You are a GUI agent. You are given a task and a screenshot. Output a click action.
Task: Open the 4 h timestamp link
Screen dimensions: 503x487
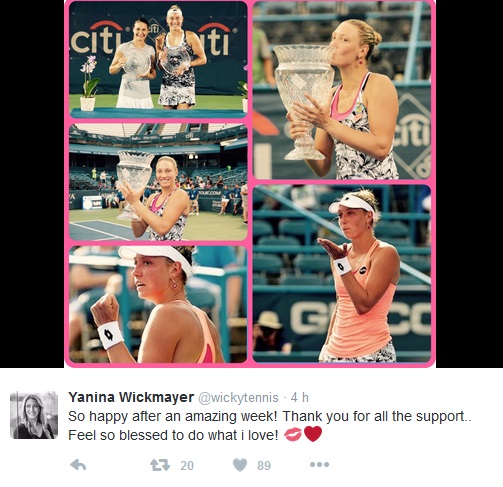pyautogui.click(x=300, y=397)
